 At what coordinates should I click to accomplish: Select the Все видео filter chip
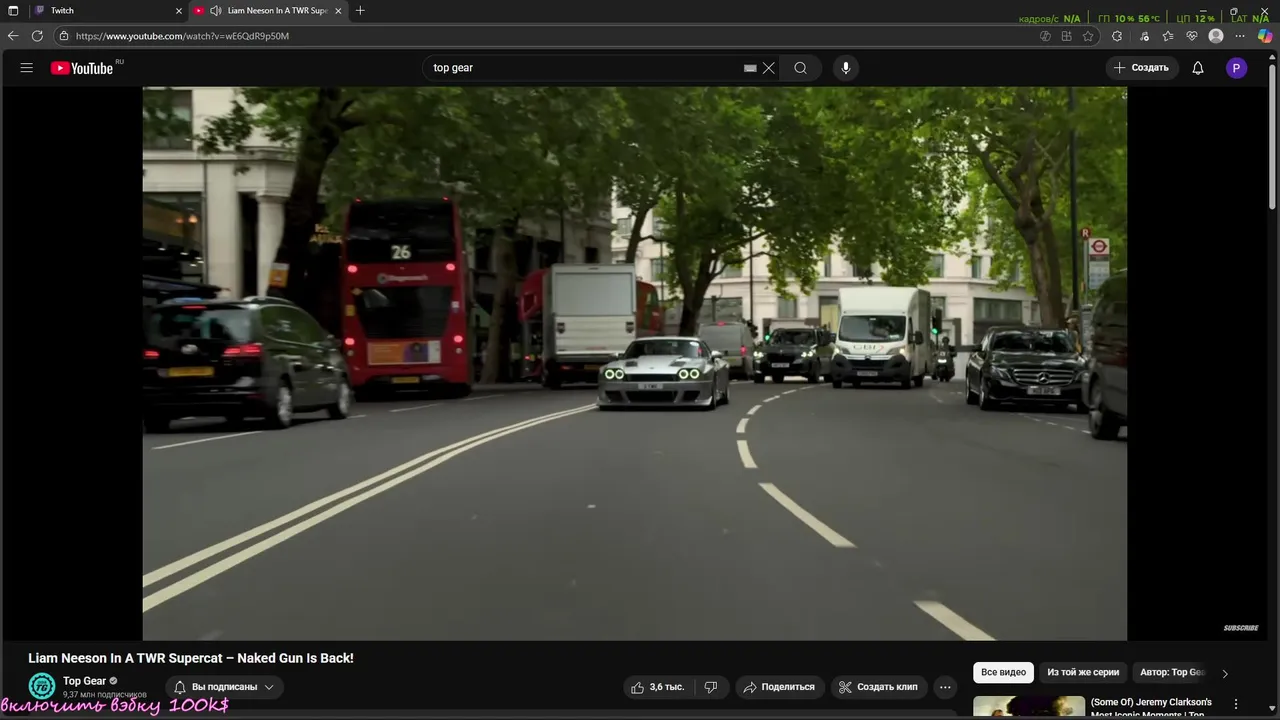tap(1003, 673)
